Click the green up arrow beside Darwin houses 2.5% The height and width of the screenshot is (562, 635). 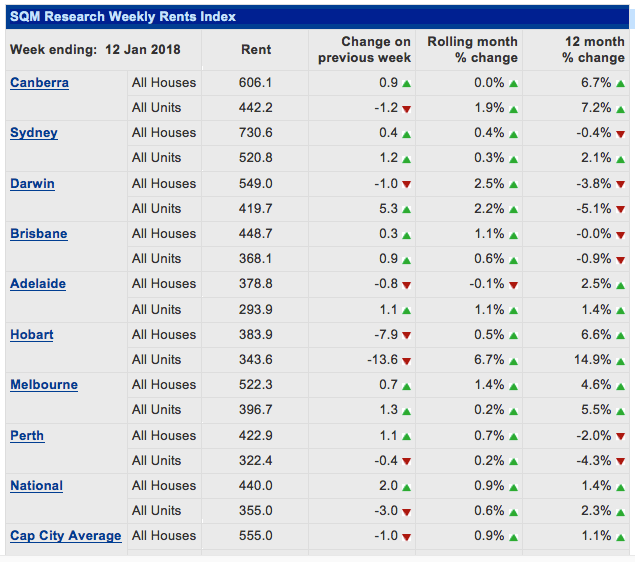pos(514,185)
